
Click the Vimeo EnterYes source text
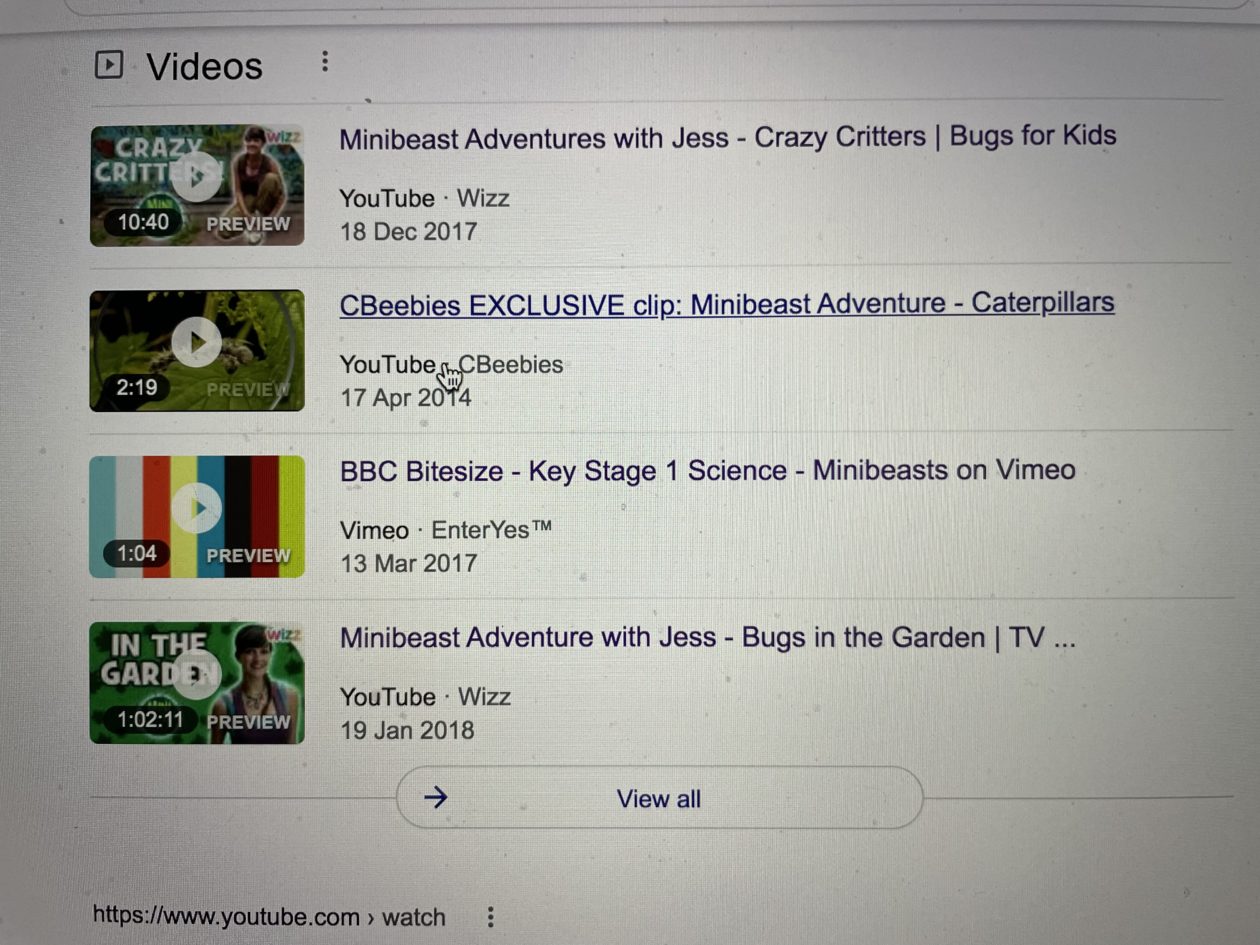click(x=445, y=531)
